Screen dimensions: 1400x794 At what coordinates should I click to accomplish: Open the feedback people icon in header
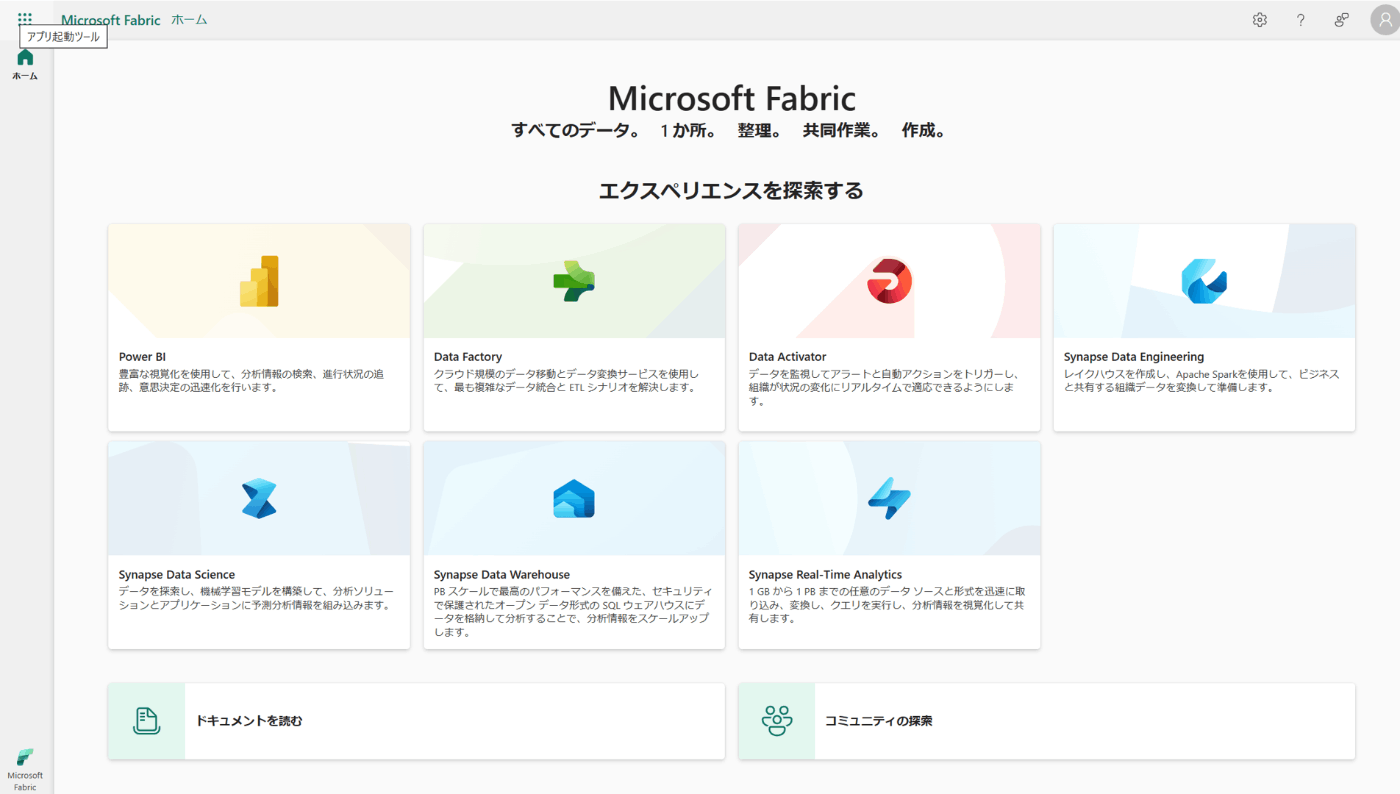[x=1342, y=20]
